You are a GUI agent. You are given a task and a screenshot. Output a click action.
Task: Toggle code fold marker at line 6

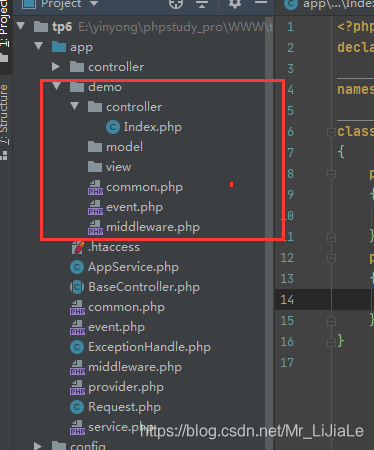(x=331, y=132)
